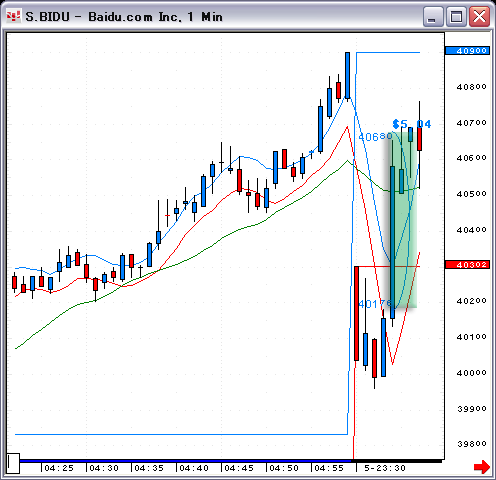496x480 pixels.
Task: Click the 04:50 time axis label
Action: point(284,468)
